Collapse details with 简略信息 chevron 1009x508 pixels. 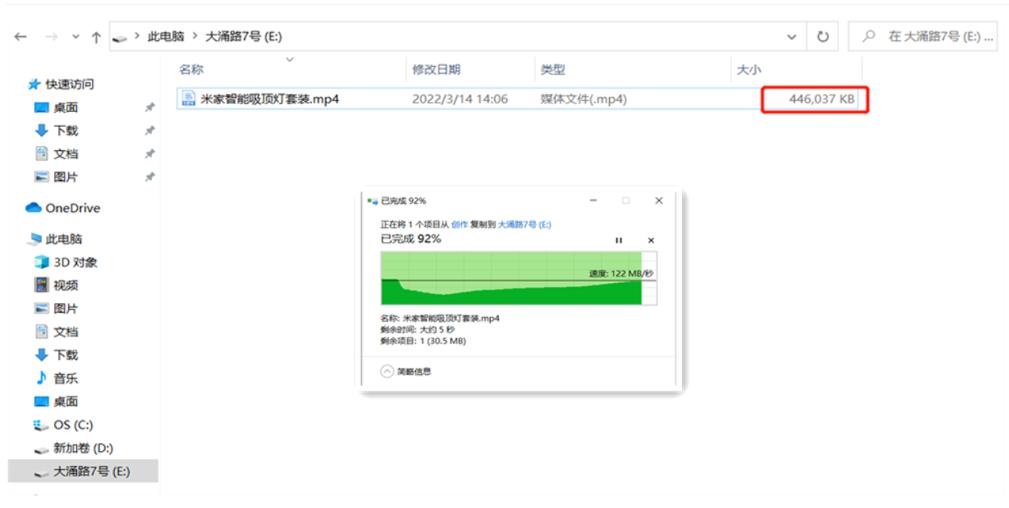pos(388,371)
